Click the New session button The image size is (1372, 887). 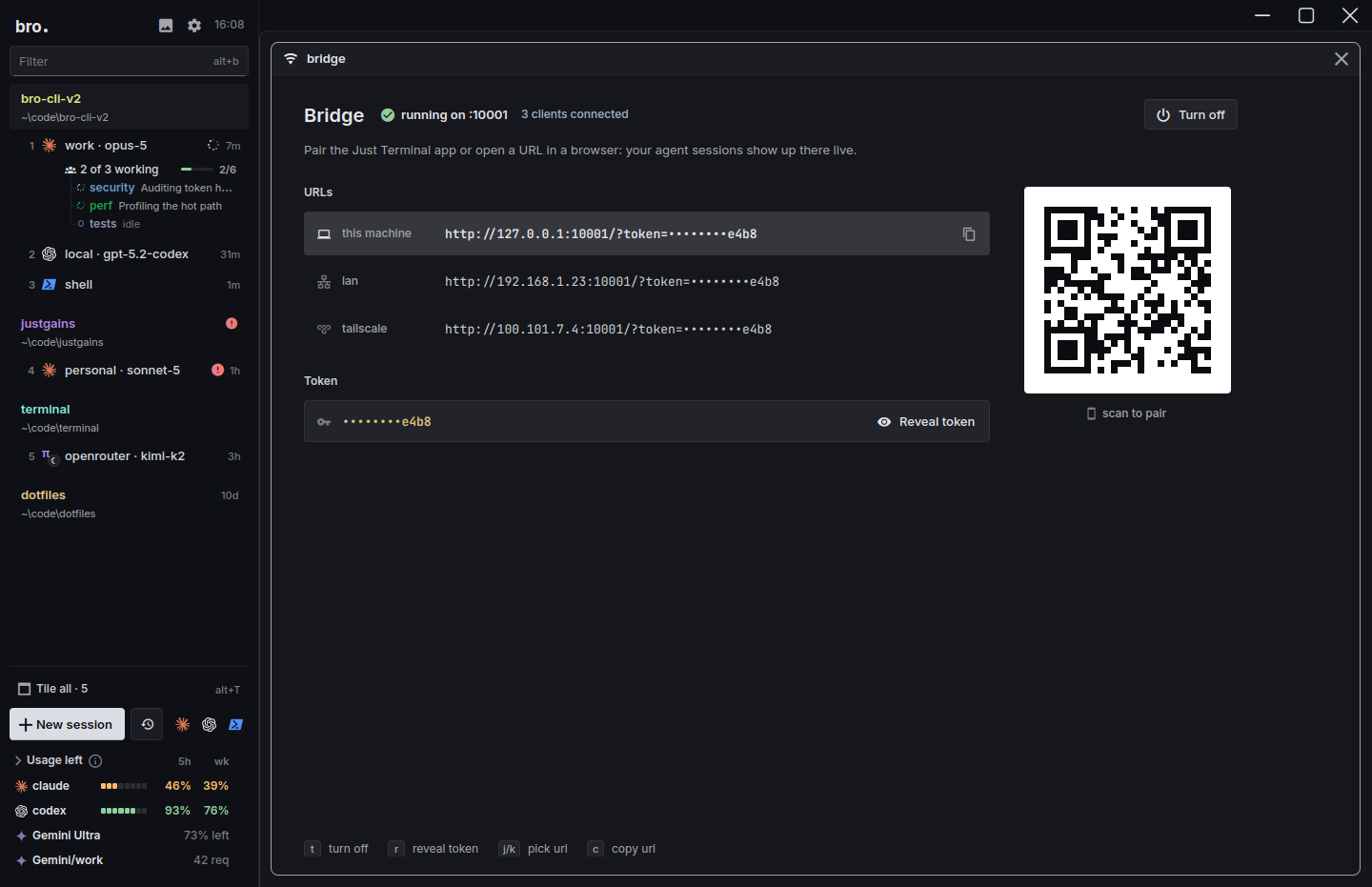pos(67,724)
